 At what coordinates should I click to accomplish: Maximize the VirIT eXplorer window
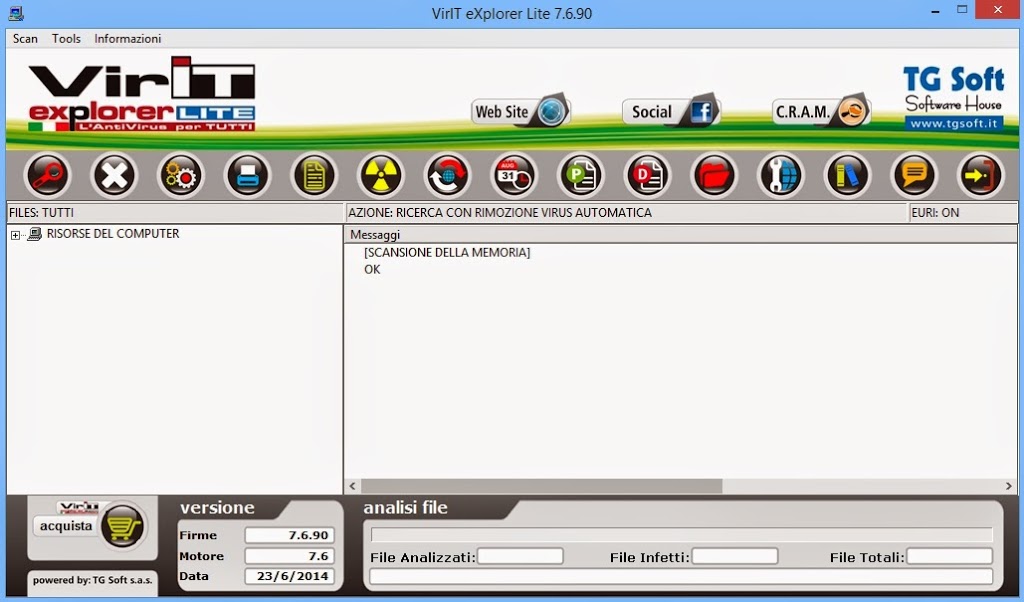962,10
